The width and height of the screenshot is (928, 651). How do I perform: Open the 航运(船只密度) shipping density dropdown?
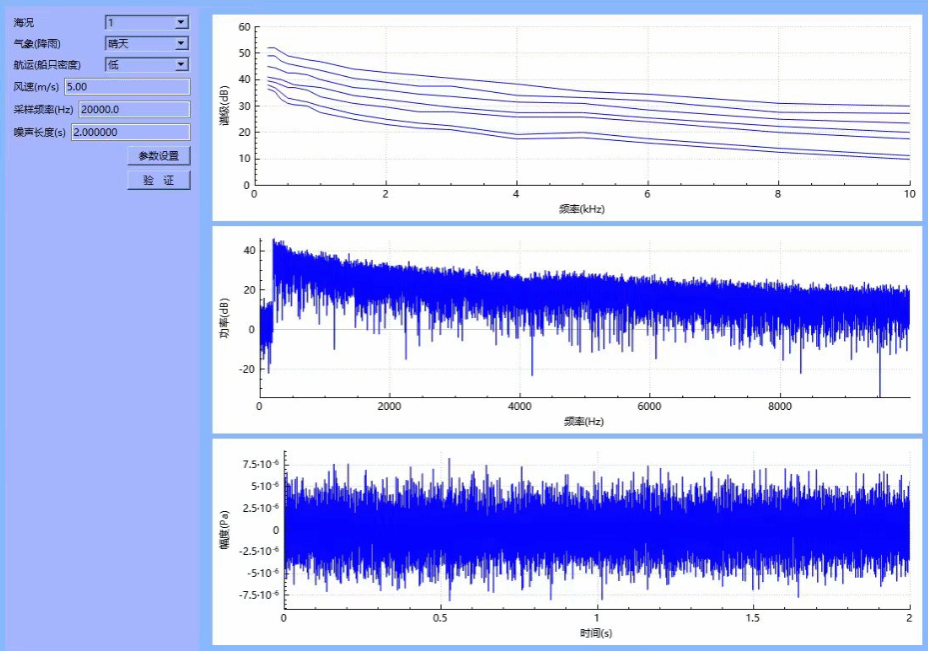tap(147, 64)
